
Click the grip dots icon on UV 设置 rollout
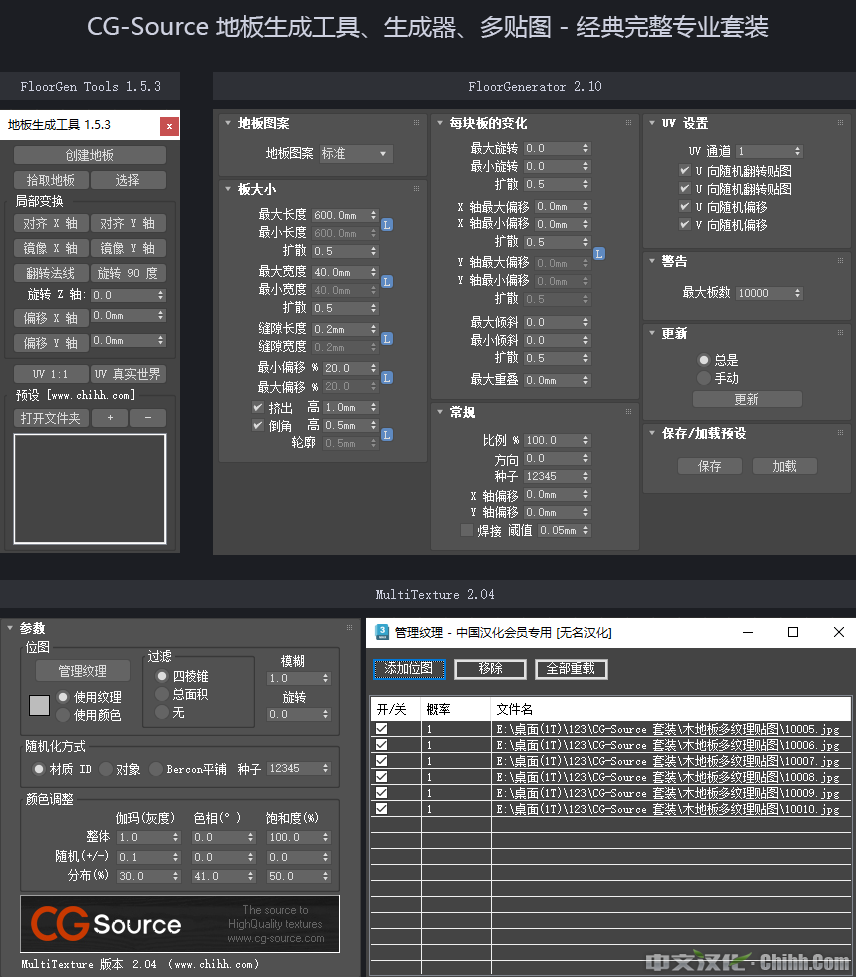coord(838,122)
